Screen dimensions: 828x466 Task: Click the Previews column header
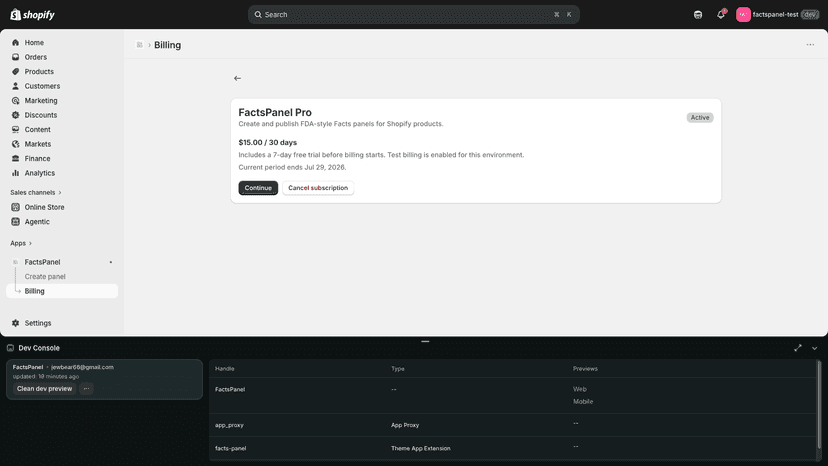[585, 369]
